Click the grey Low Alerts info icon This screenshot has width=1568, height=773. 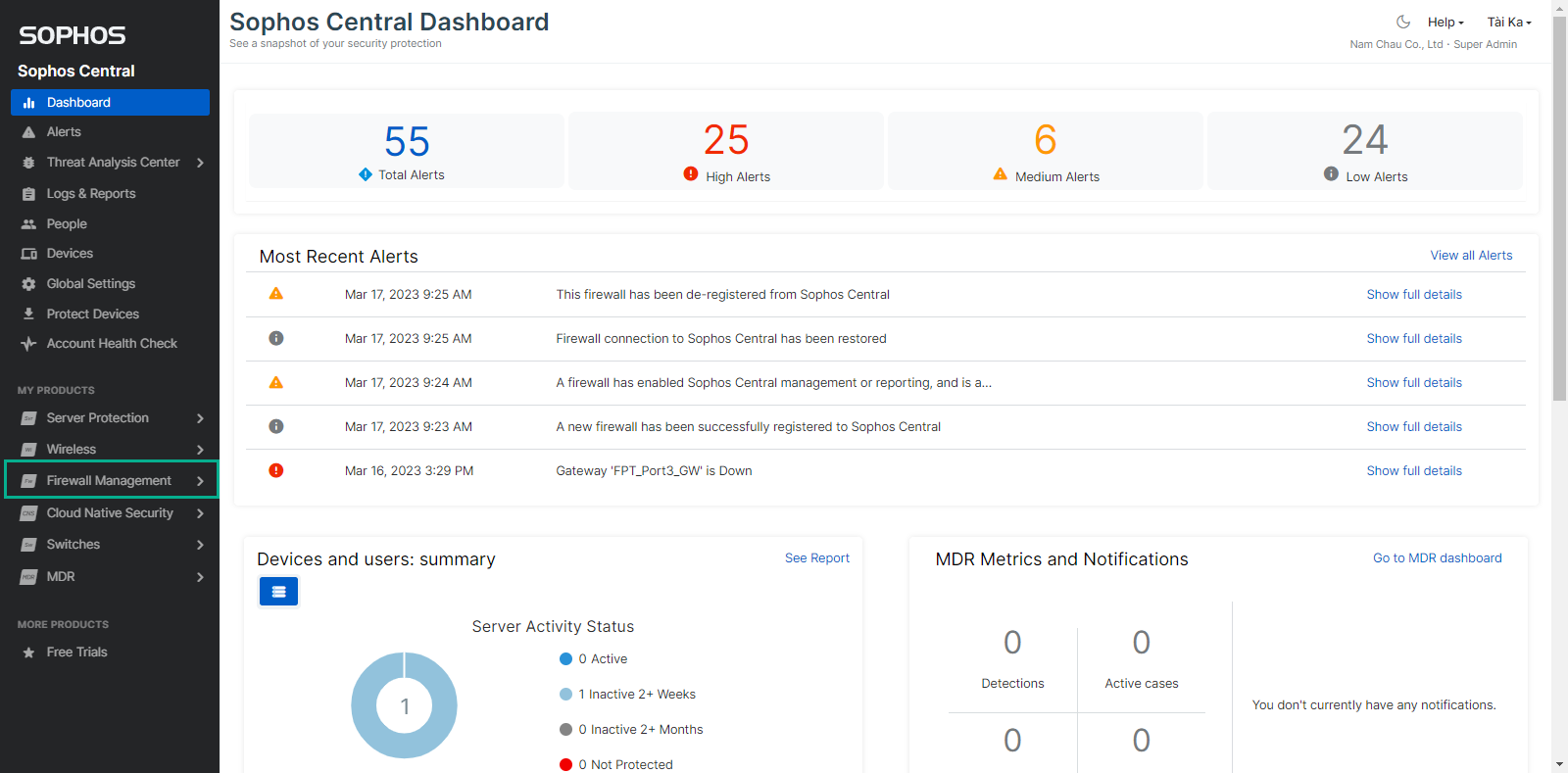pos(1331,173)
